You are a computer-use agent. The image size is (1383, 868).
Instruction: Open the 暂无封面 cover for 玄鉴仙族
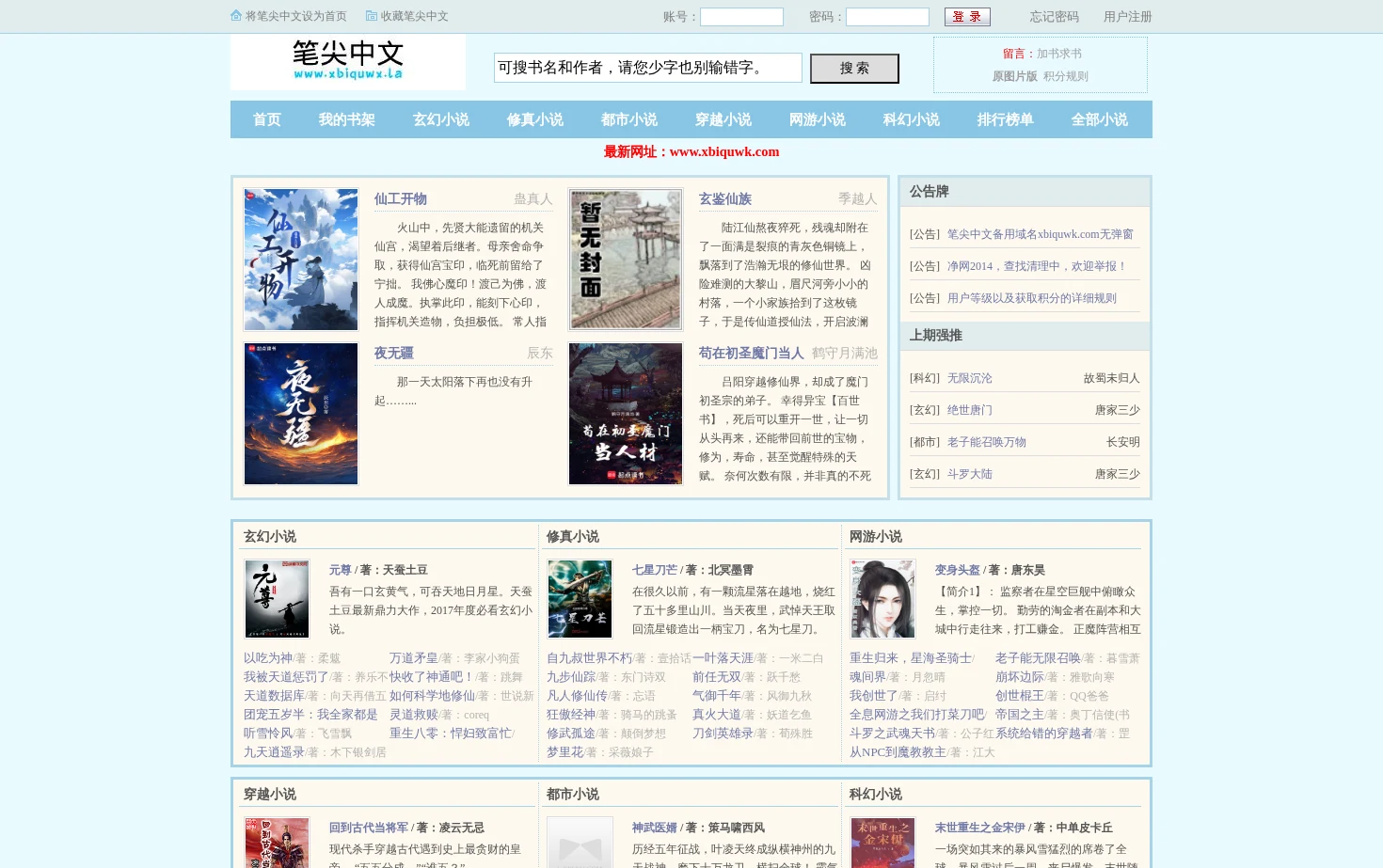626,260
